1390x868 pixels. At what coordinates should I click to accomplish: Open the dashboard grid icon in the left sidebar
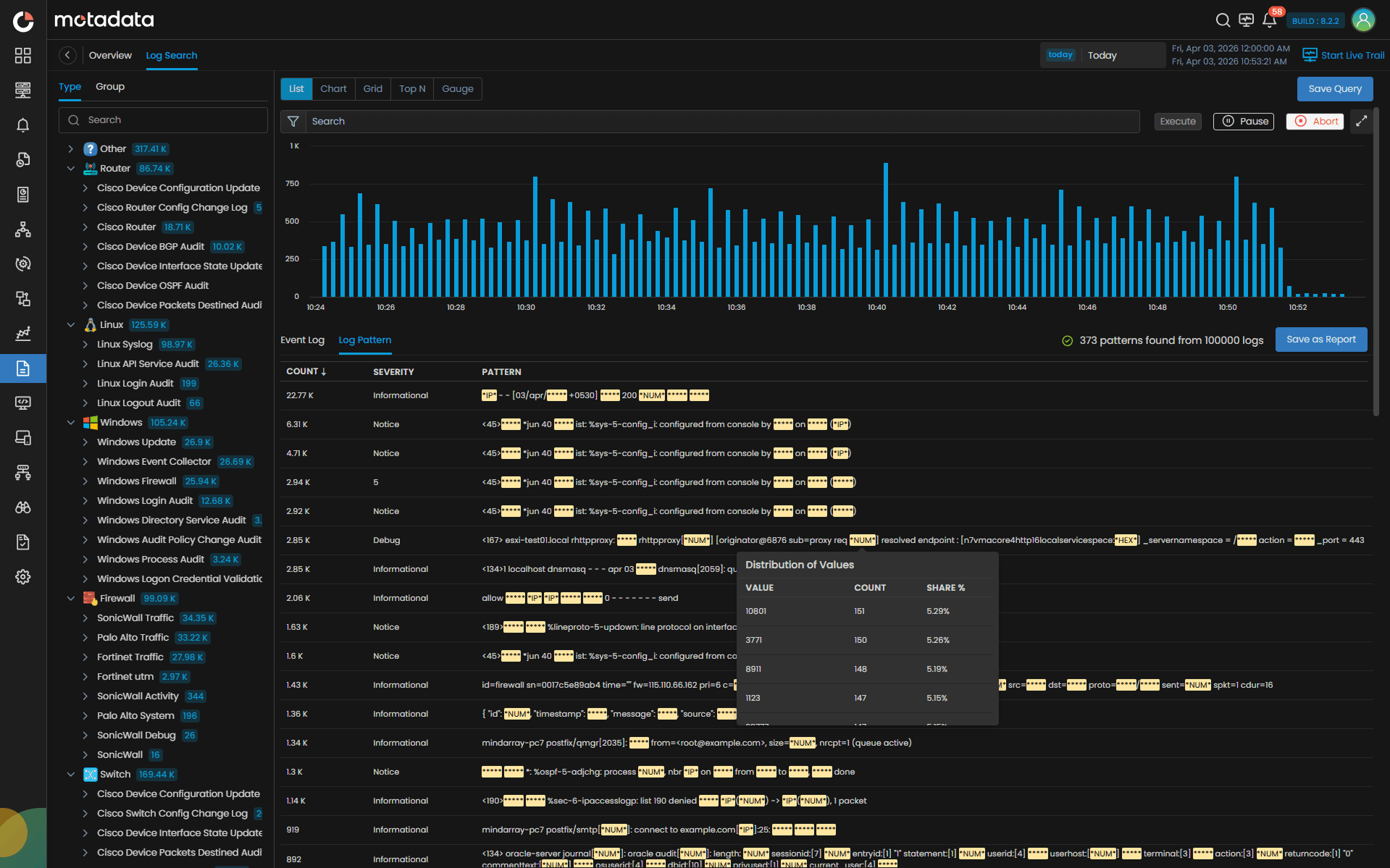22,55
